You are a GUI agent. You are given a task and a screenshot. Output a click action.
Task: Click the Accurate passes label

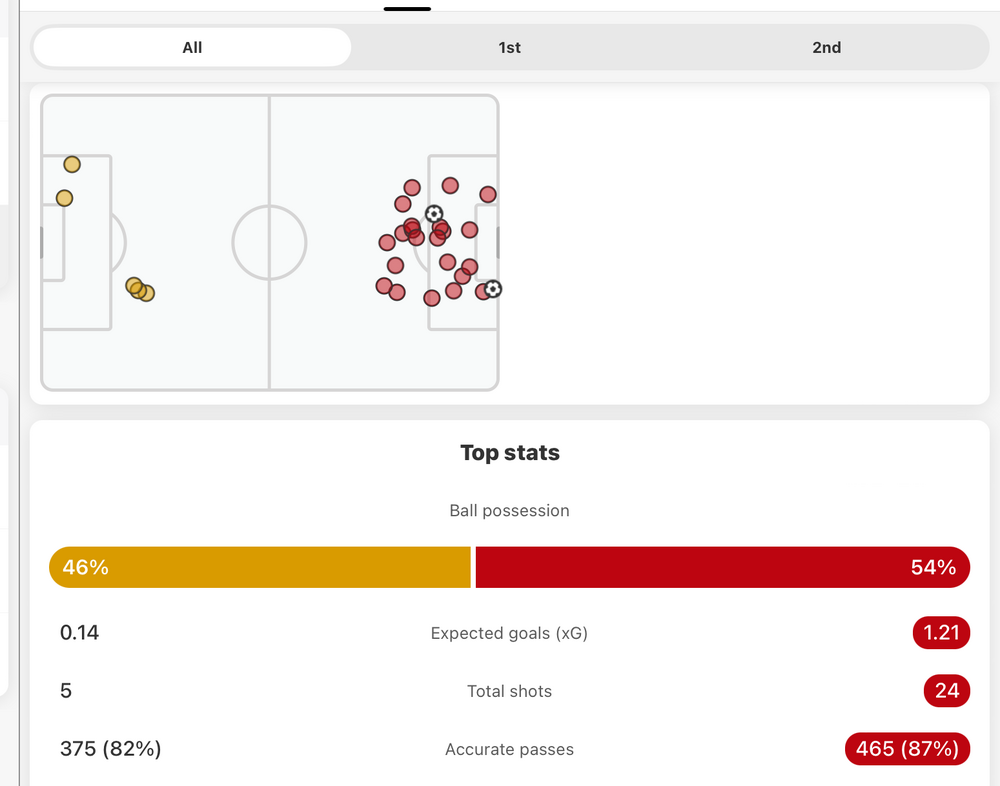pyautogui.click(x=509, y=749)
